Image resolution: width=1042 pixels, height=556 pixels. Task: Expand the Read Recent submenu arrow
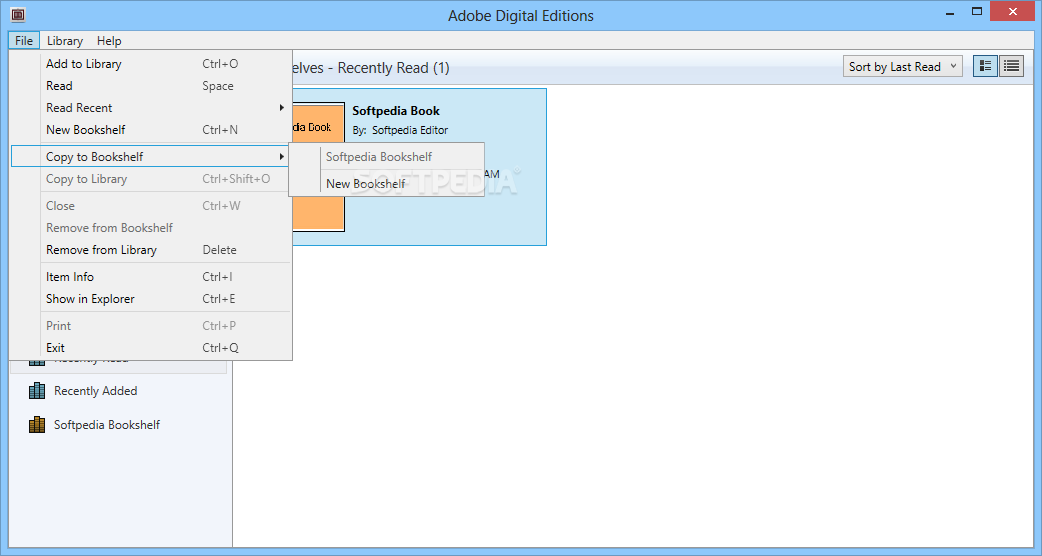click(x=282, y=108)
